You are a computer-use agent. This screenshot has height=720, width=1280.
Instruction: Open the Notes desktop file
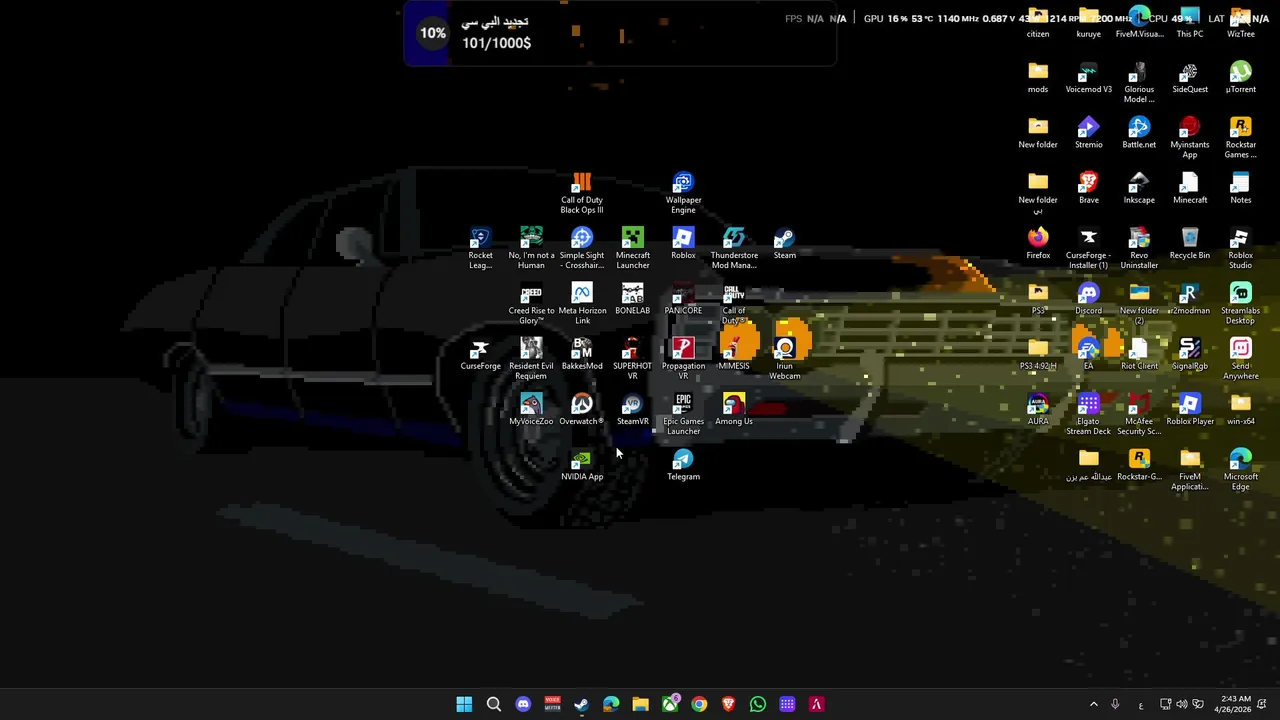click(x=1241, y=188)
